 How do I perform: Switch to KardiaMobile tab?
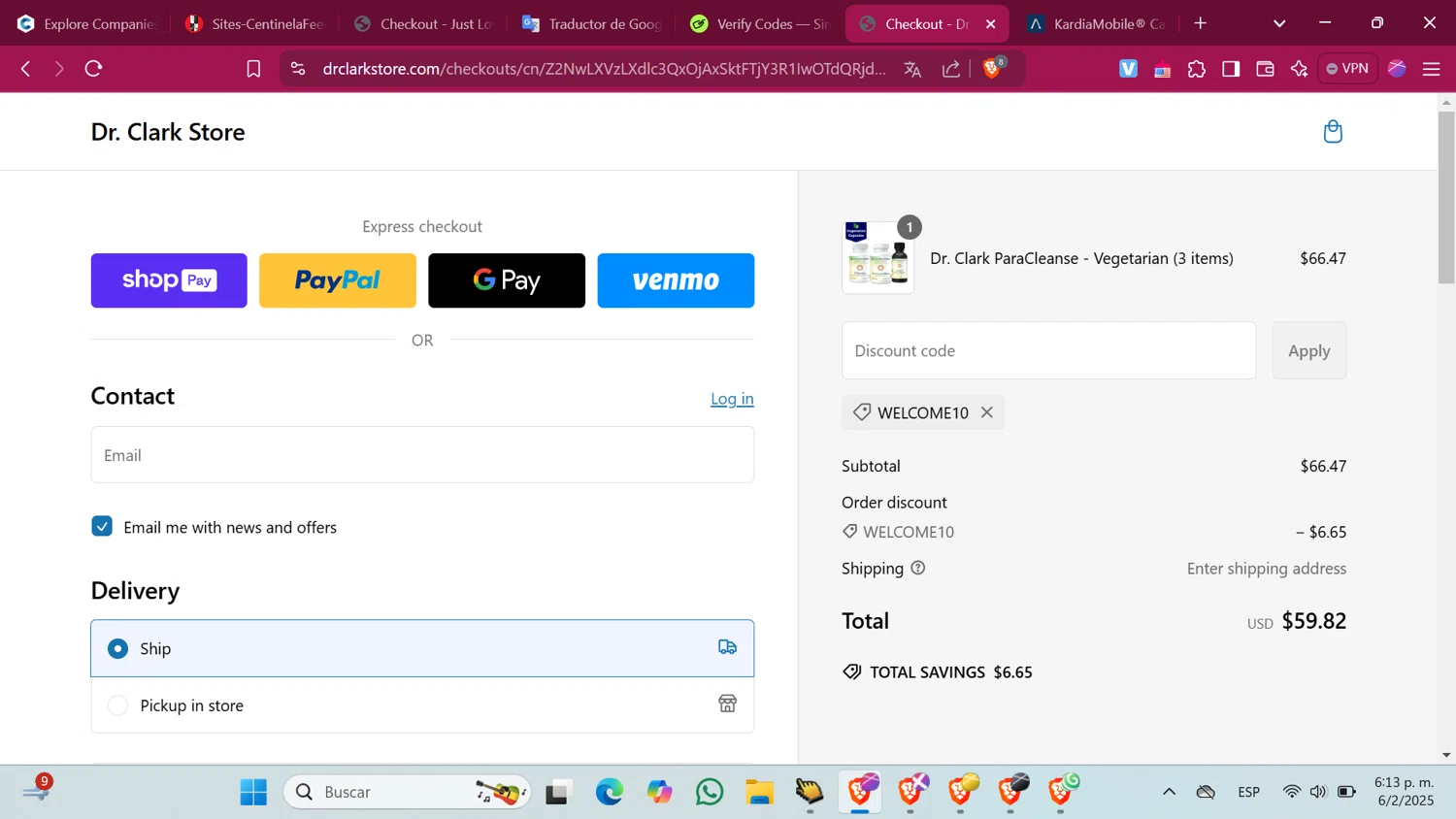tap(1097, 23)
